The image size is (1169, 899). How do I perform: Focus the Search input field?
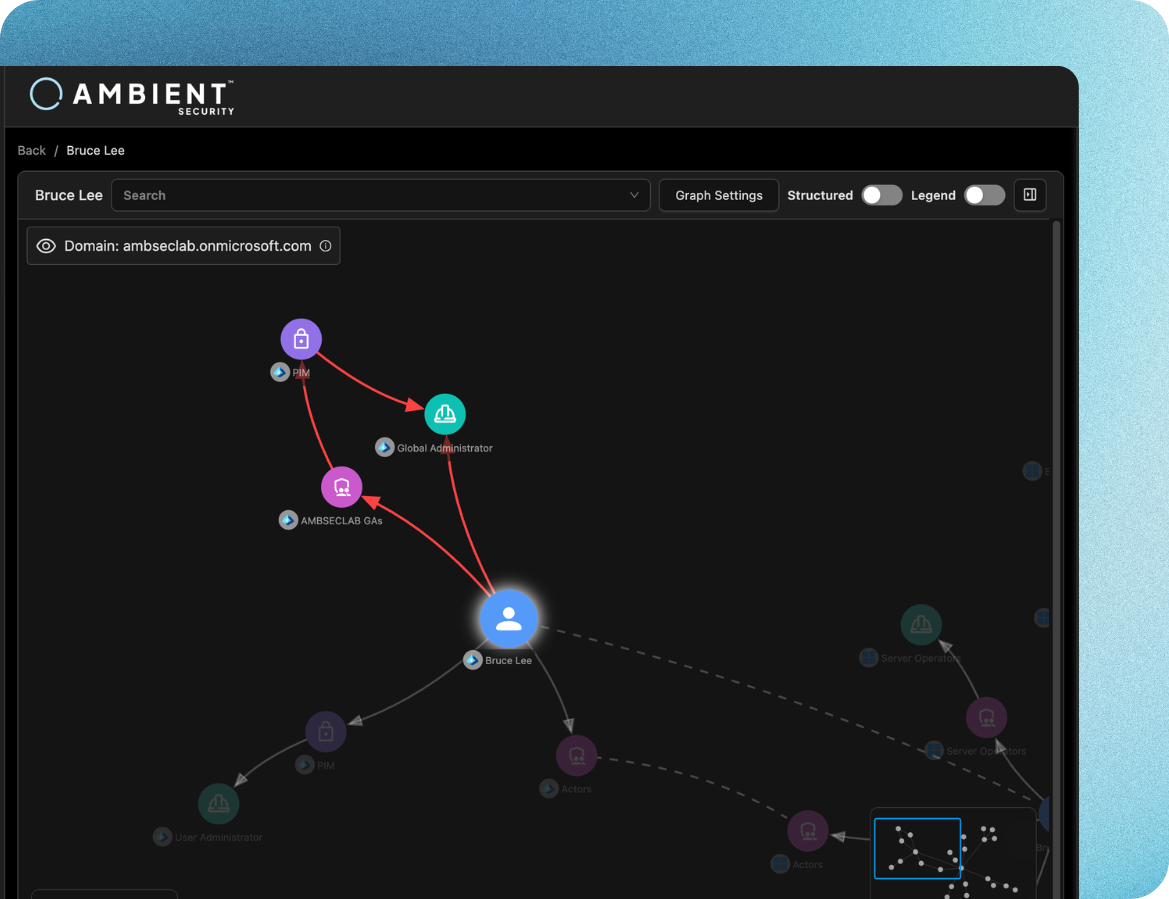point(380,195)
